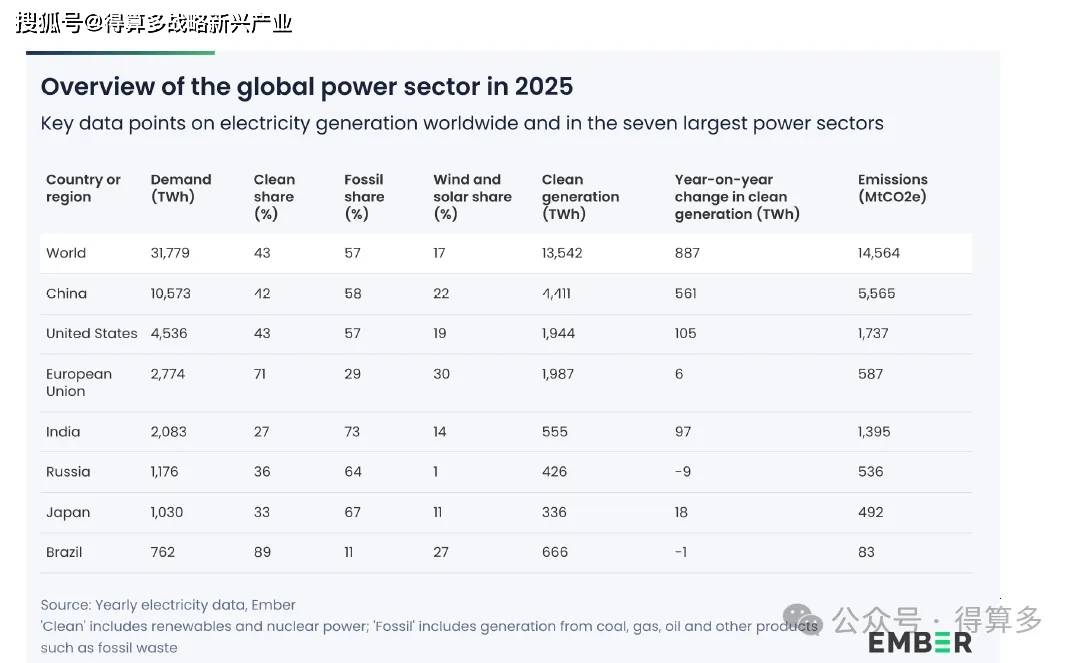Viewport: 1076px width, 663px height.
Task: Select 'Clean generation (TWh)' column header
Action: [580, 196]
